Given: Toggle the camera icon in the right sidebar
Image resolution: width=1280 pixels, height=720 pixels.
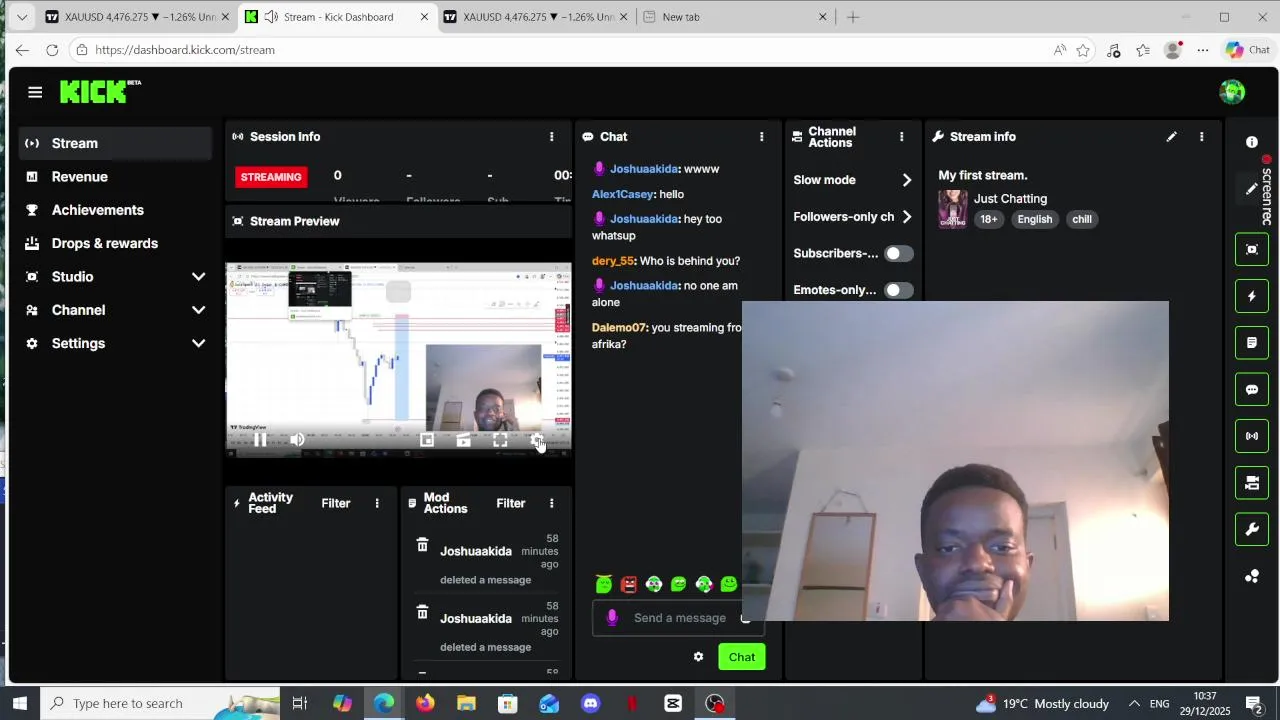Looking at the screenshot, I should tap(1252, 483).
